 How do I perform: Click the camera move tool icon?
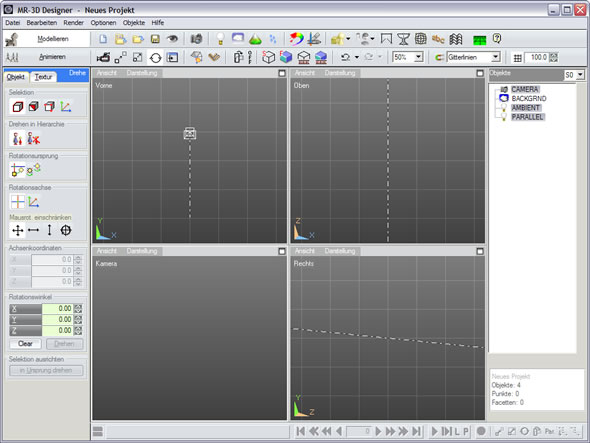coord(103,58)
